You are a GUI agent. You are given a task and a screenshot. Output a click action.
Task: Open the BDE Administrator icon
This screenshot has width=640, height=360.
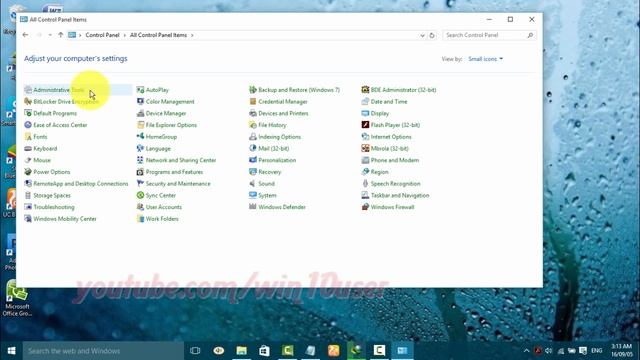(365, 90)
